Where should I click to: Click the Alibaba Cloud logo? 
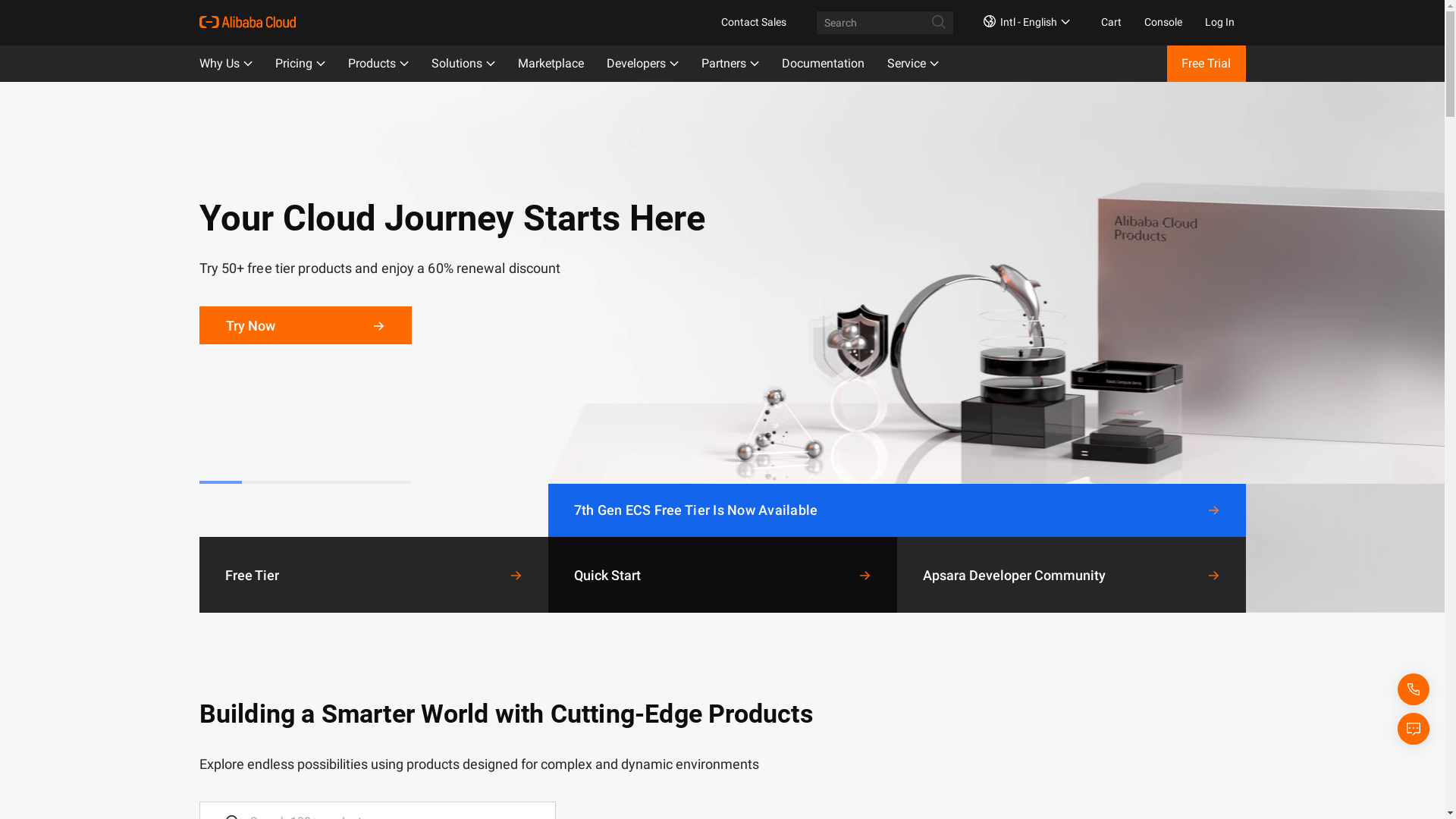pos(247,22)
